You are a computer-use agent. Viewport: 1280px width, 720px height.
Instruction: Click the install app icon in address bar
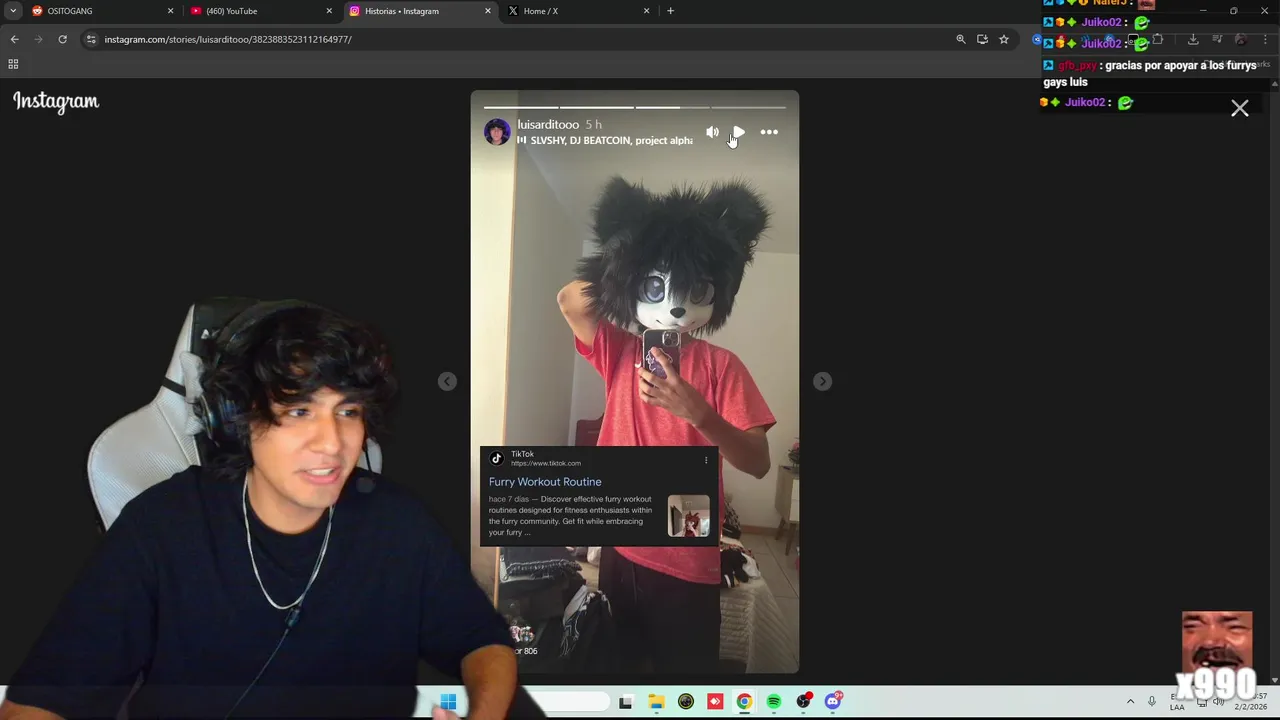click(x=982, y=39)
